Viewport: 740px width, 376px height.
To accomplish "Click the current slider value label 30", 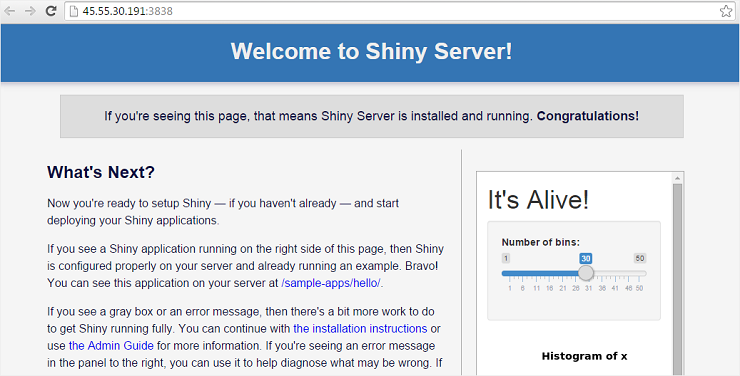I will click(x=586, y=258).
